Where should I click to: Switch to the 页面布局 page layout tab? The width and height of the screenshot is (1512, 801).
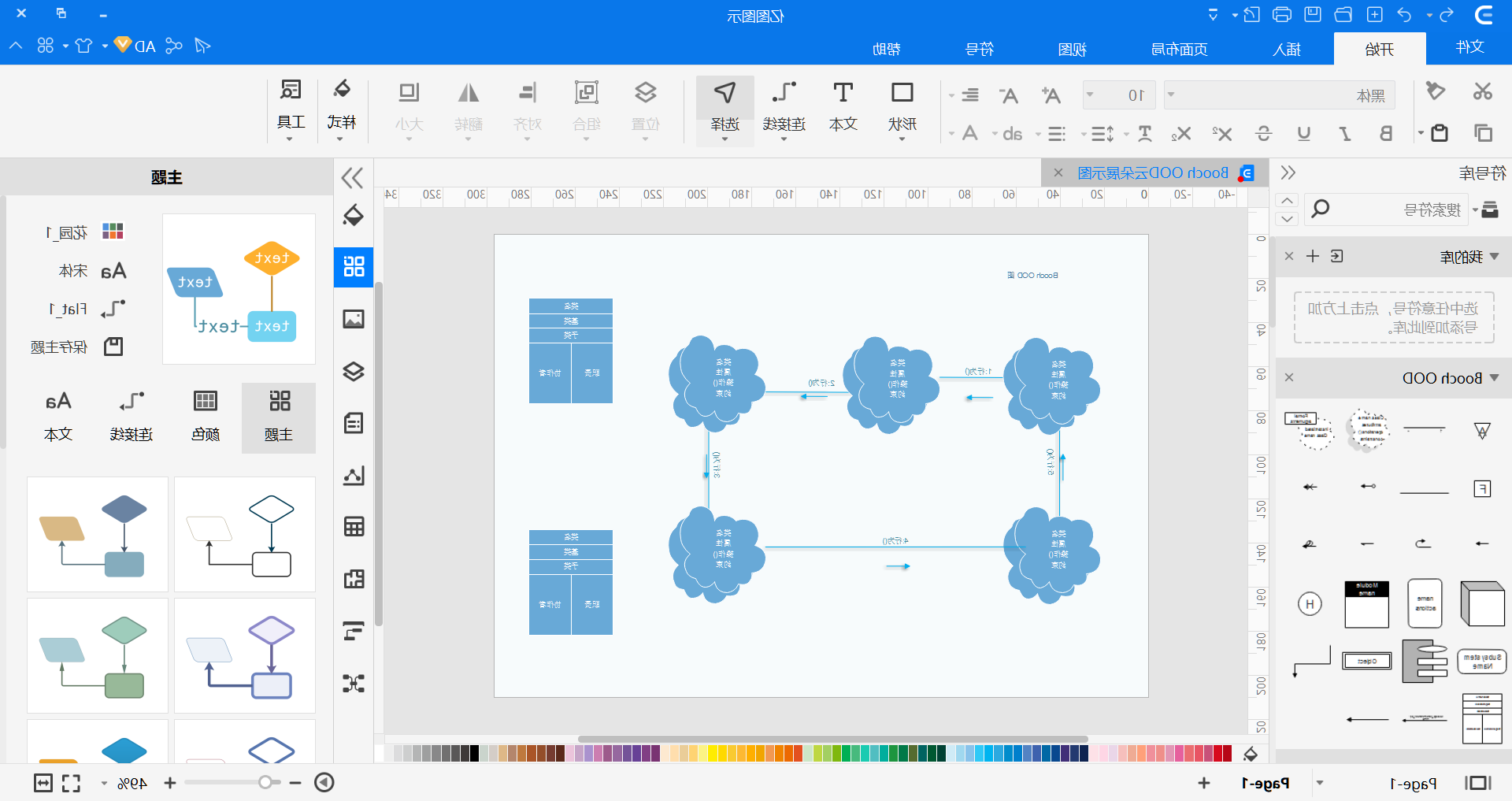tap(1179, 49)
